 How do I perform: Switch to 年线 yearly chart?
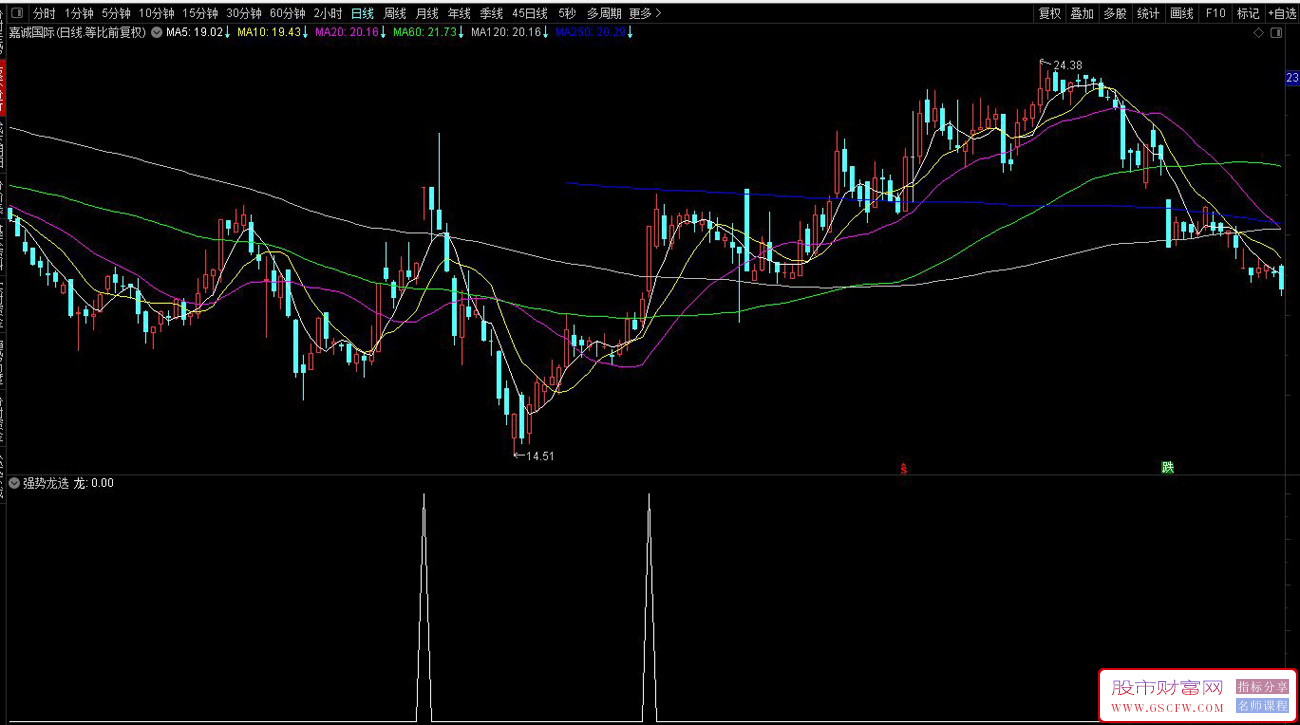pos(459,14)
